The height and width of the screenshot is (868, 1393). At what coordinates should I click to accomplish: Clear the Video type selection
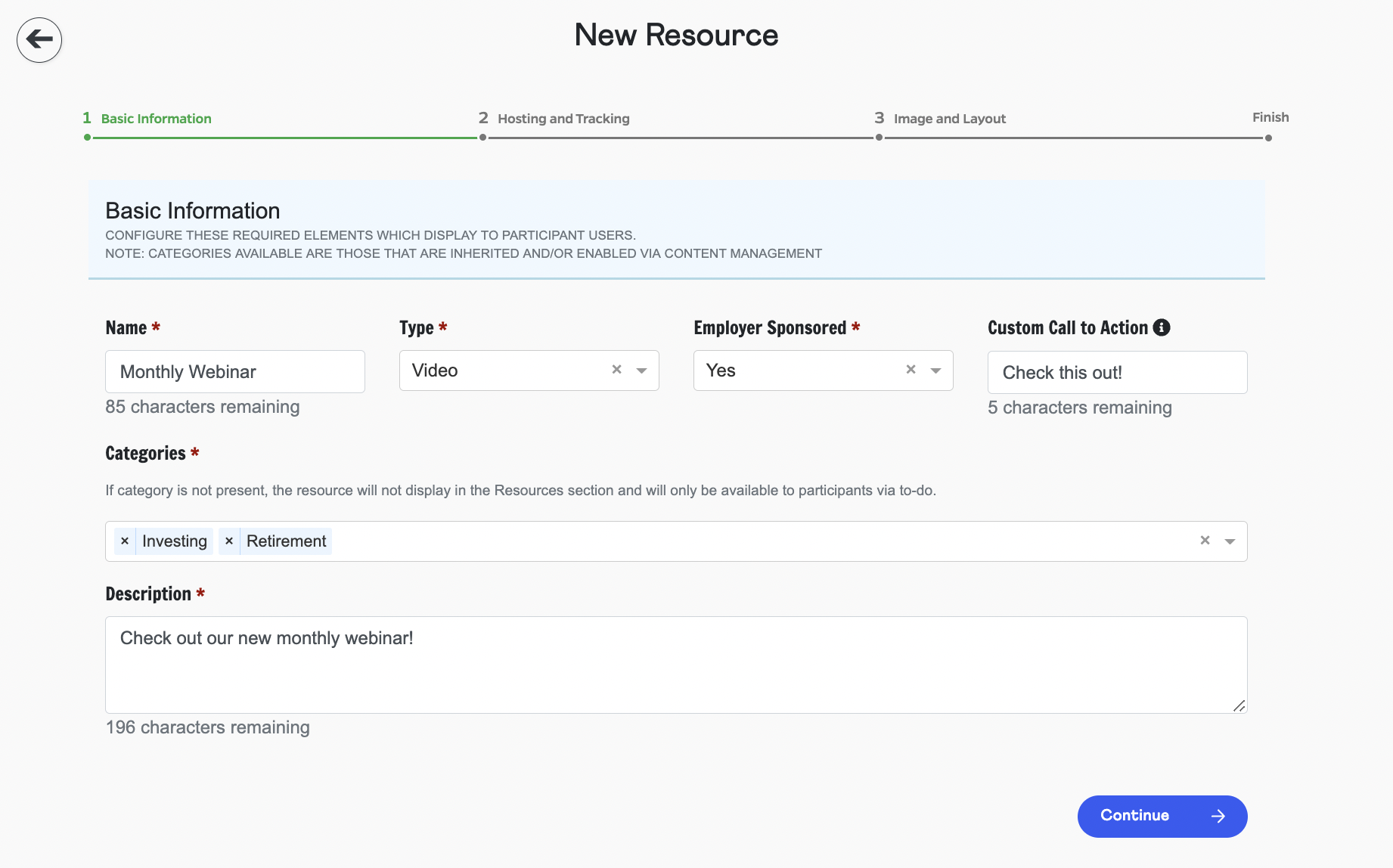616,370
